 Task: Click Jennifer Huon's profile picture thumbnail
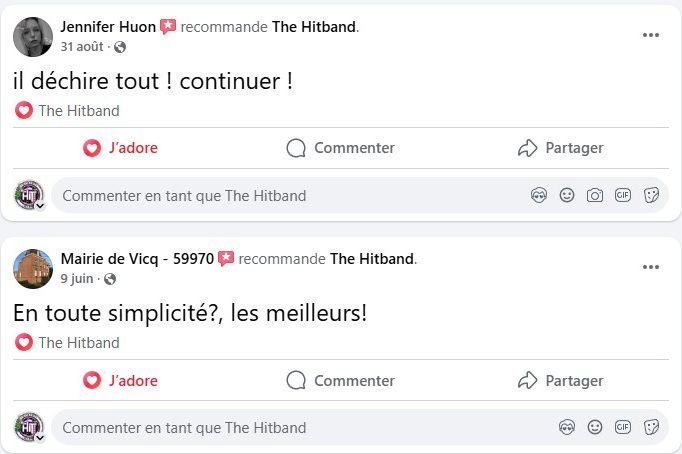(x=33, y=36)
